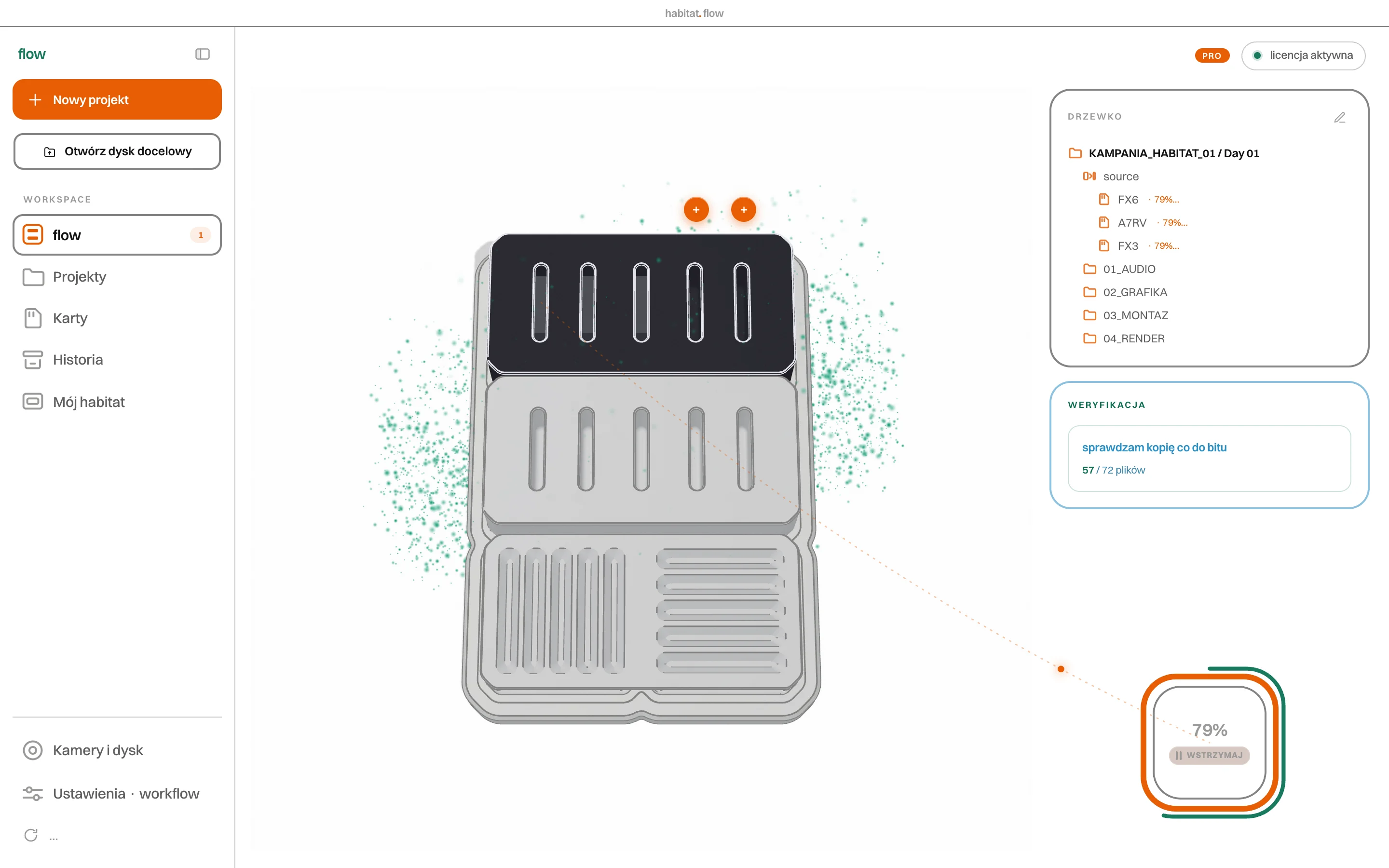The image size is (1389, 868).
Task: Click the Nowy projekt button
Action: (x=117, y=99)
